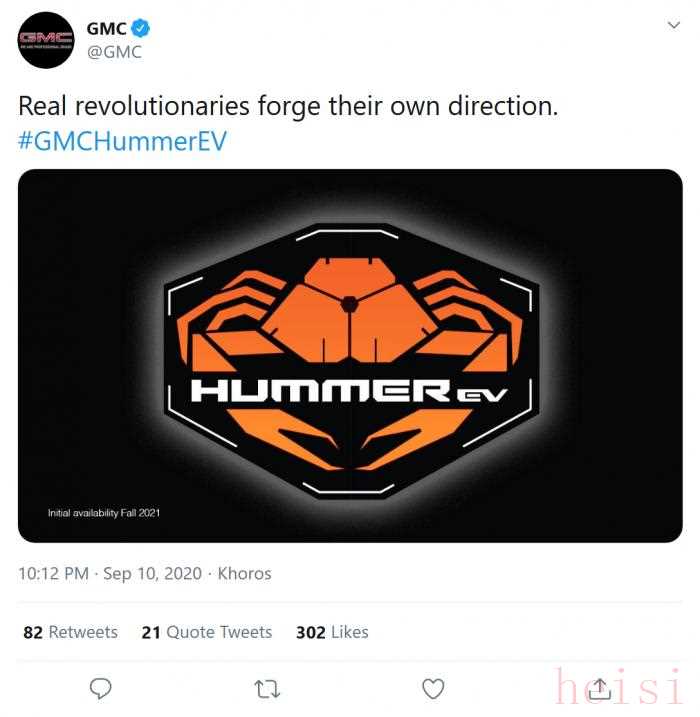Open GMC's round profile avatar
700x717 pixels.
pos(46,40)
